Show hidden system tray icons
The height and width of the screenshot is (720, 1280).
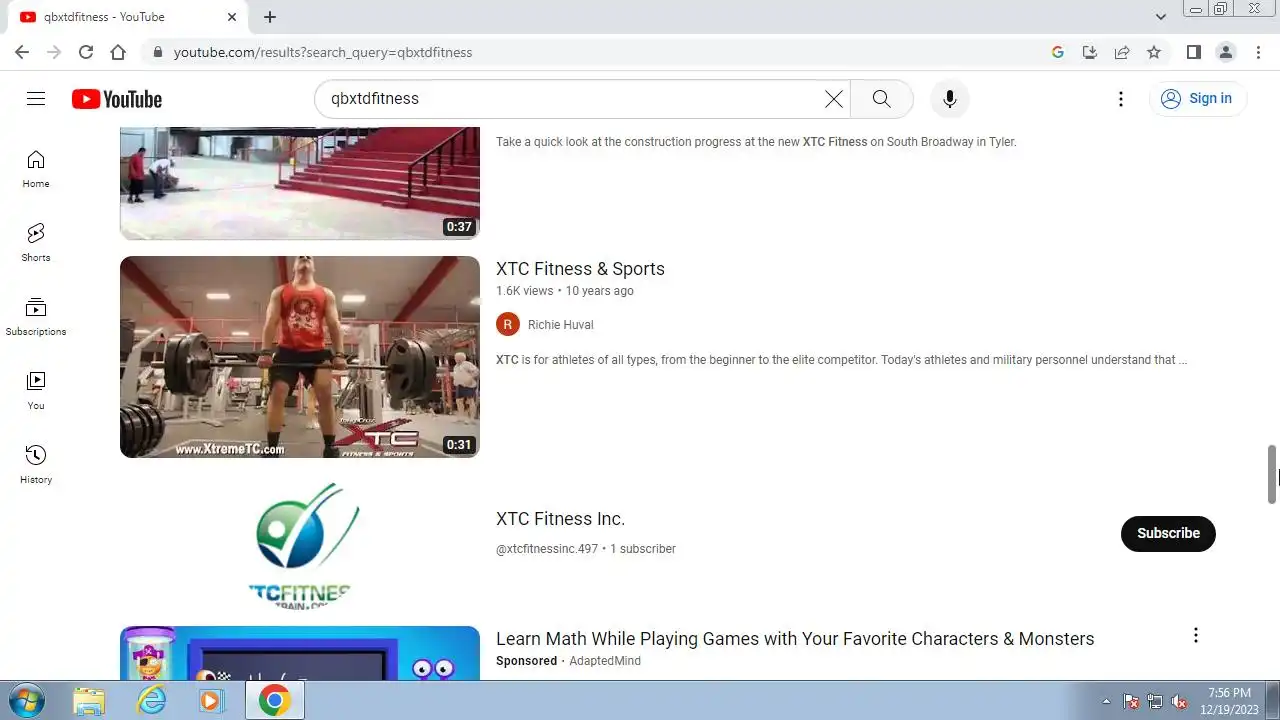click(x=1106, y=701)
